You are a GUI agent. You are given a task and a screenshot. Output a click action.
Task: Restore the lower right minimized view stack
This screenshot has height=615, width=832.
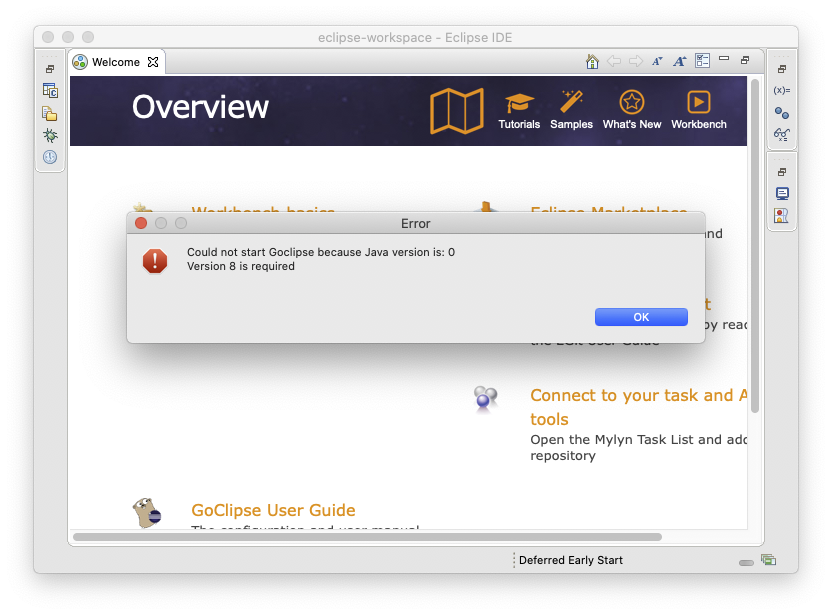coord(782,172)
